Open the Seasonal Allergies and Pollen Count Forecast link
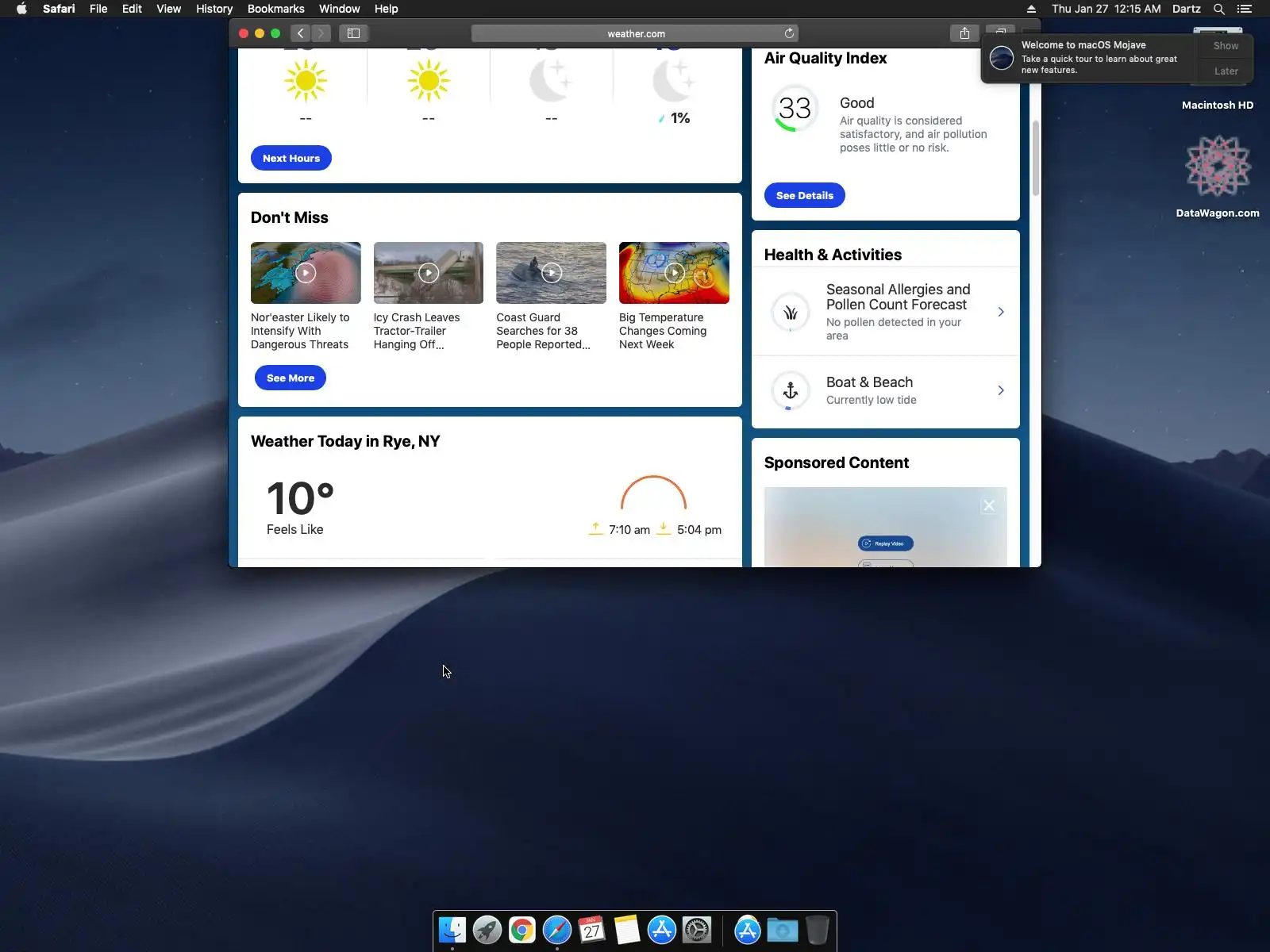Image resolution: width=1270 pixels, height=952 pixels. (899, 297)
